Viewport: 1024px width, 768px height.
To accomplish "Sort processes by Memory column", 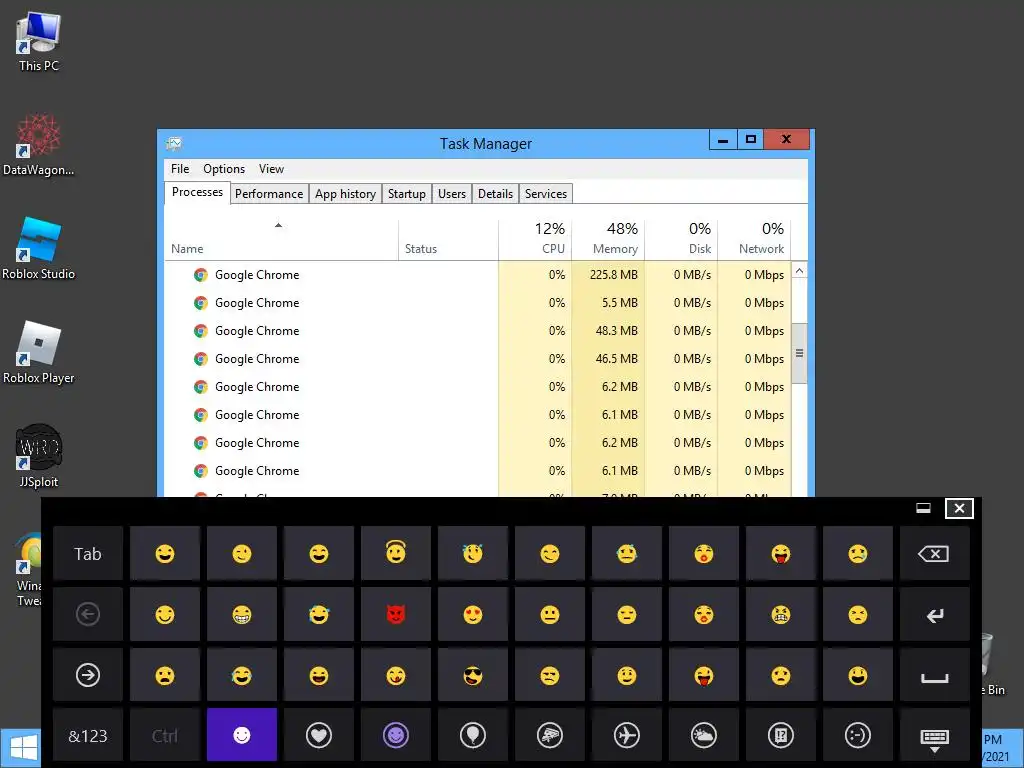I will coord(608,240).
